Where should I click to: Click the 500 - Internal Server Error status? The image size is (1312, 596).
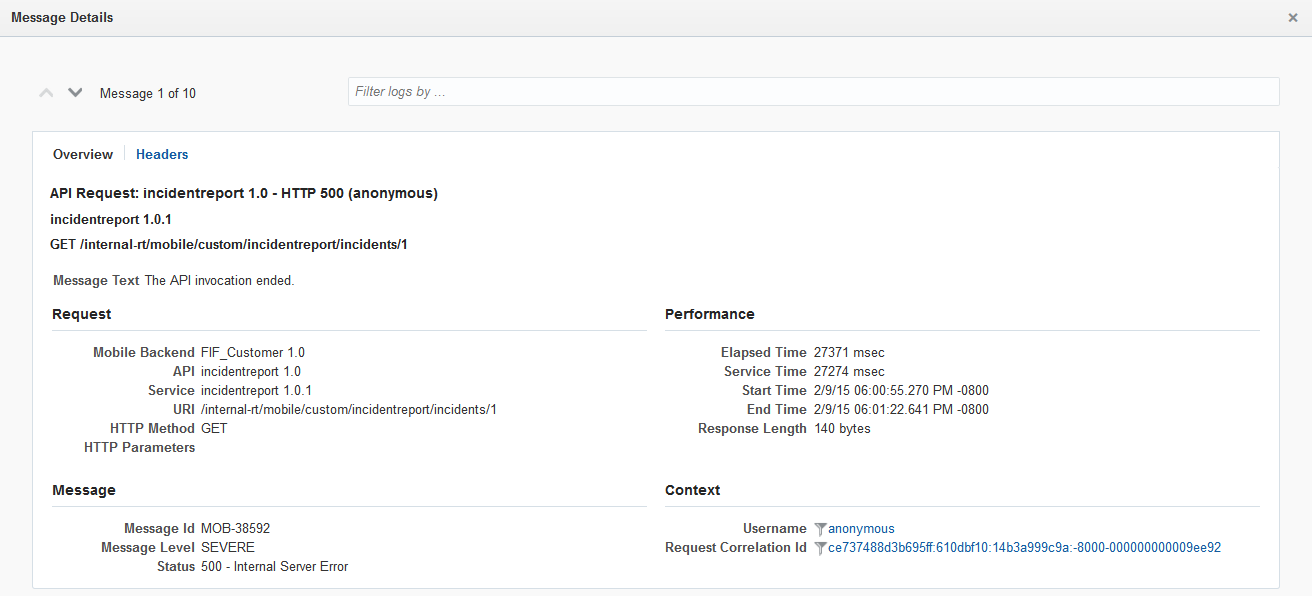coord(274,567)
